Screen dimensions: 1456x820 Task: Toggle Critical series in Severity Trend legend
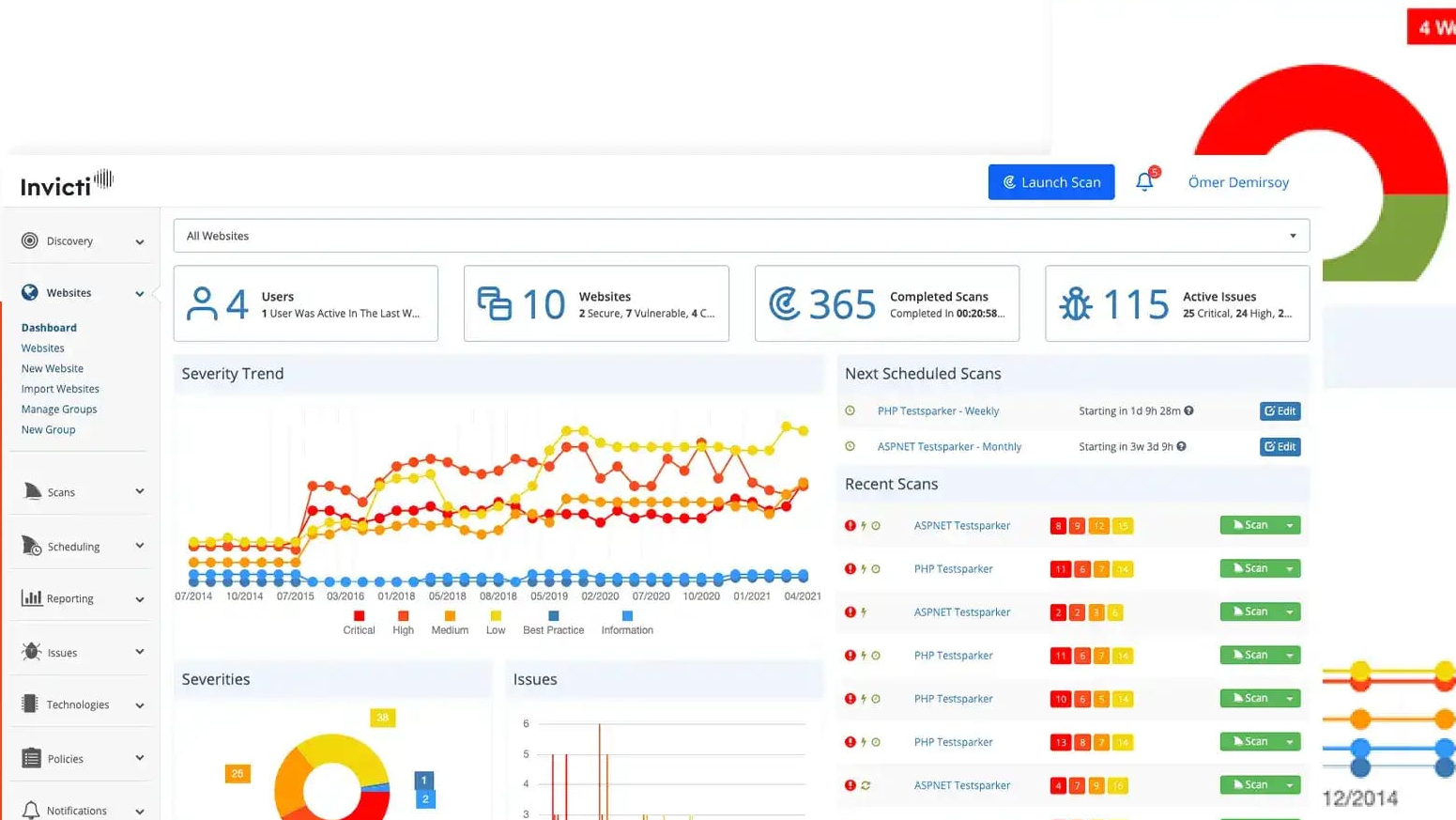coord(359,623)
